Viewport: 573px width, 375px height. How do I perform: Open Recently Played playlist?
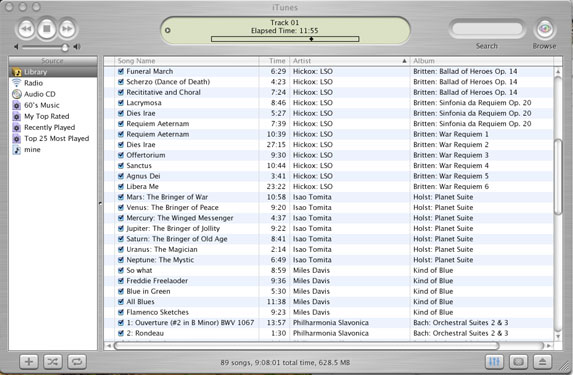point(53,127)
